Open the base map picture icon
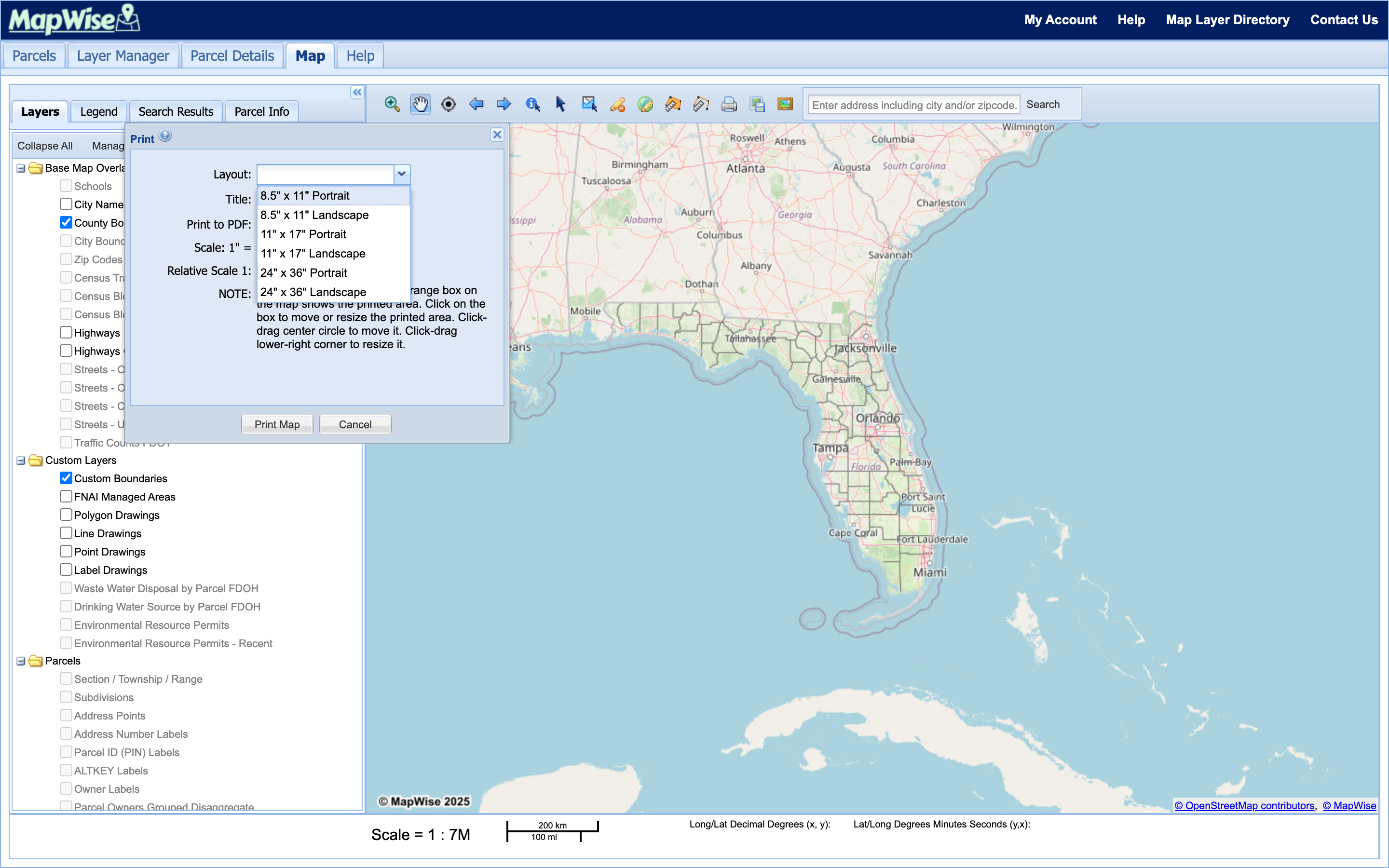 pos(785,104)
